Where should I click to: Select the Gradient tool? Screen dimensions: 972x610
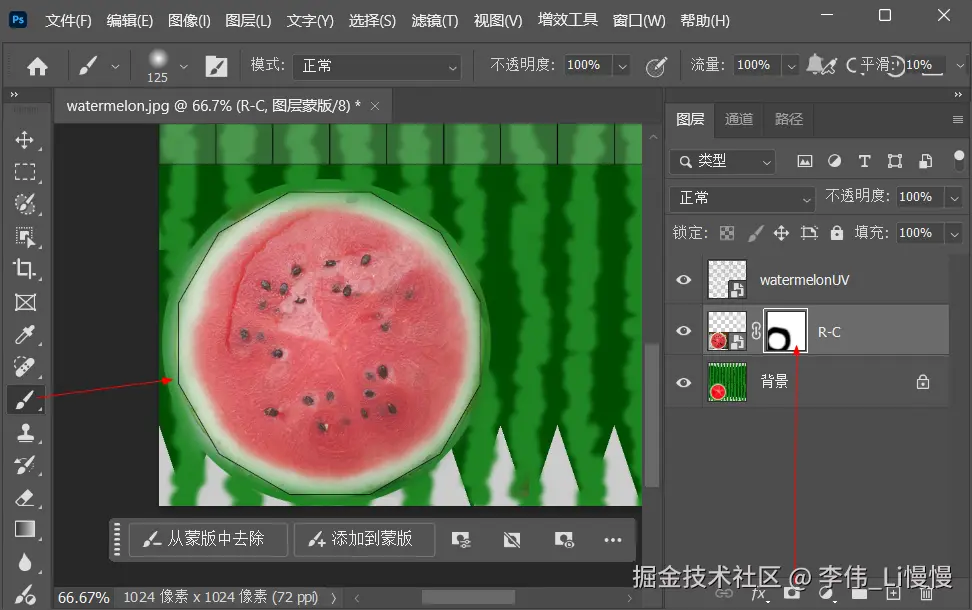(25, 530)
